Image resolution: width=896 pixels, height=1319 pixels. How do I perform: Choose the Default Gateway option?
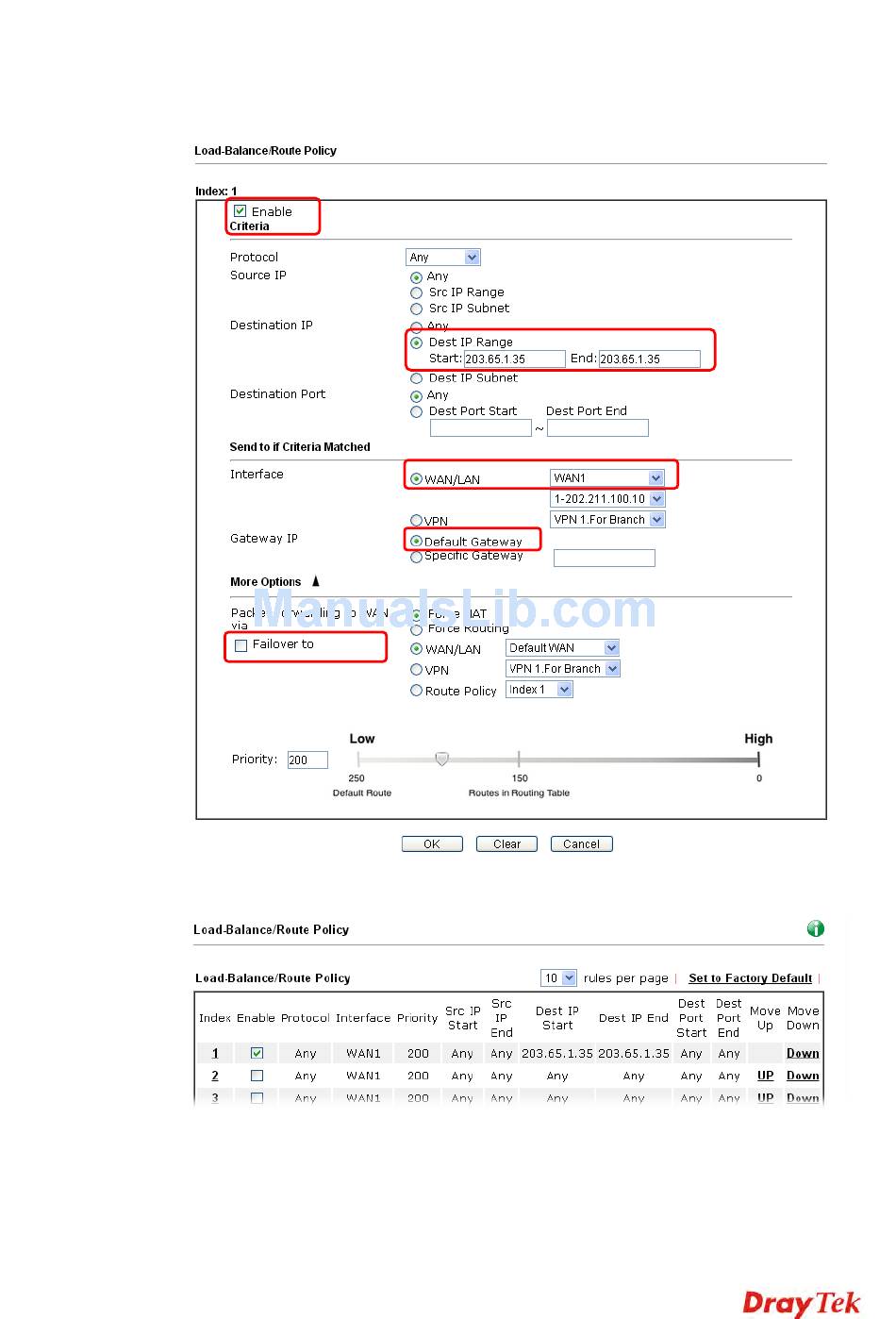416,542
